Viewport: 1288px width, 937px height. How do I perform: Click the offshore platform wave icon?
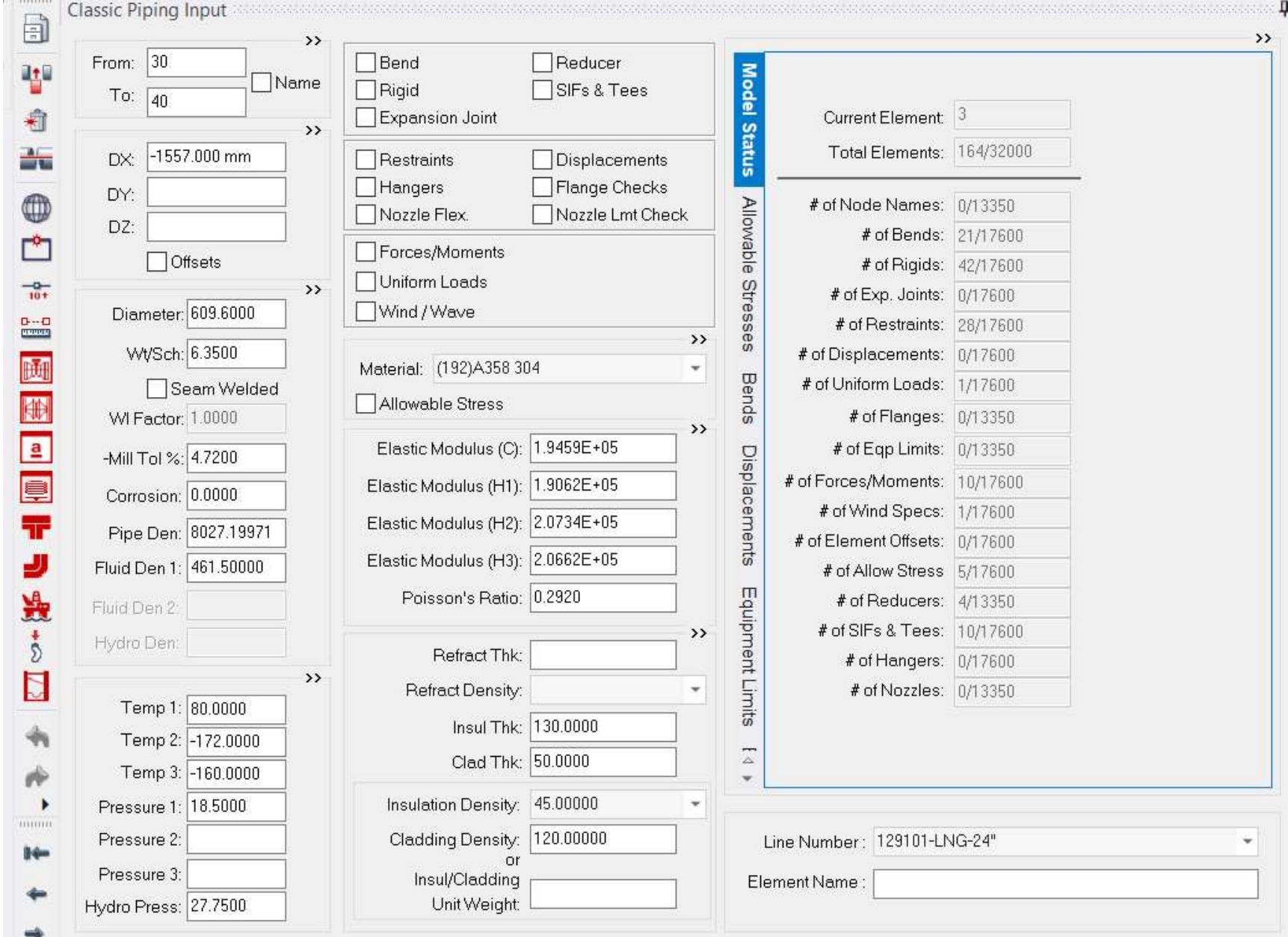36,607
